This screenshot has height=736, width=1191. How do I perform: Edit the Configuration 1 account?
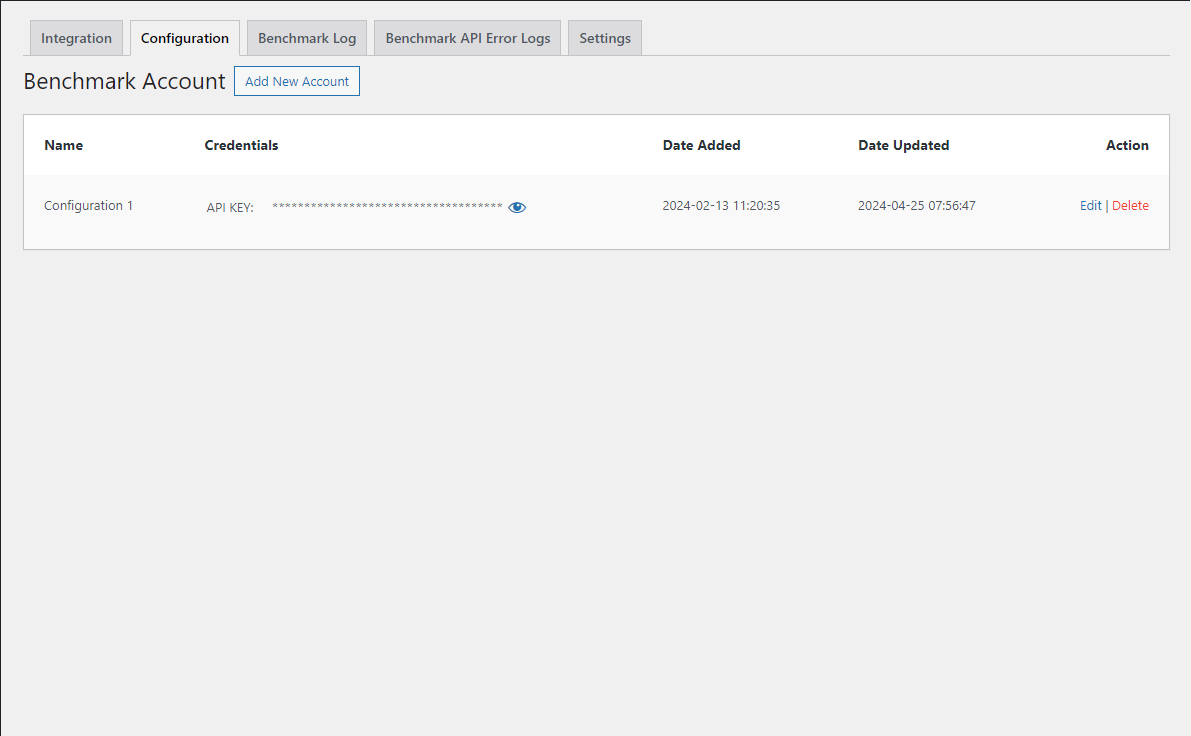pyautogui.click(x=1090, y=206)
